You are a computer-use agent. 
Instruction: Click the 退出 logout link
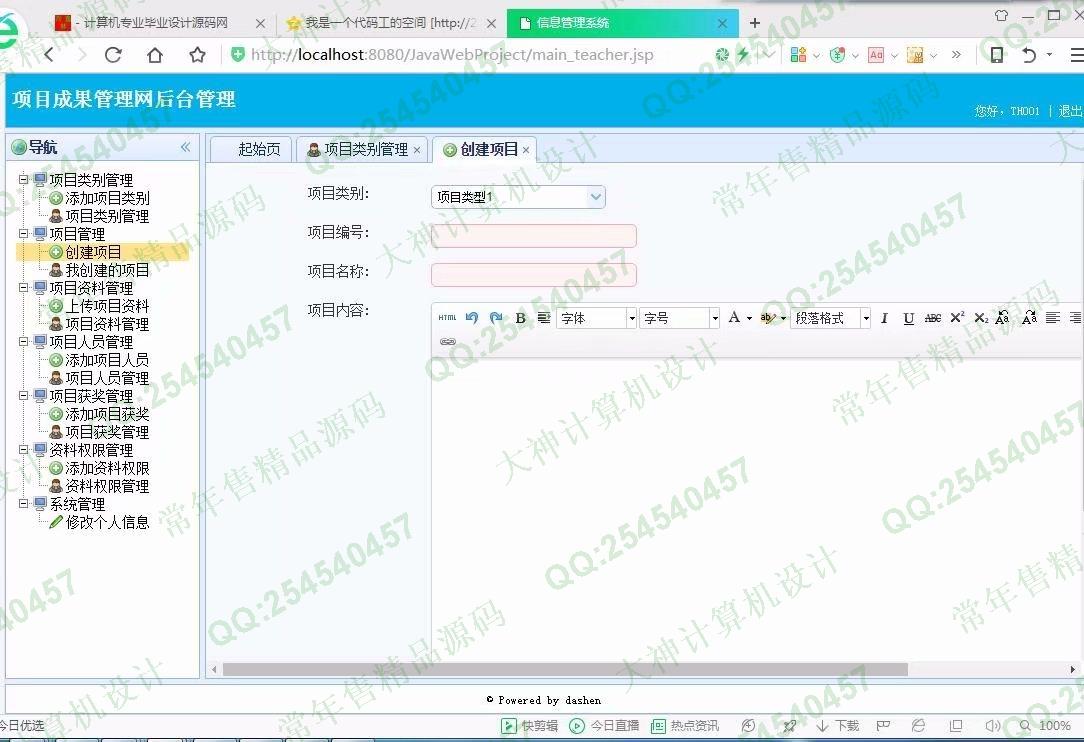click(x=1070, y=111)
